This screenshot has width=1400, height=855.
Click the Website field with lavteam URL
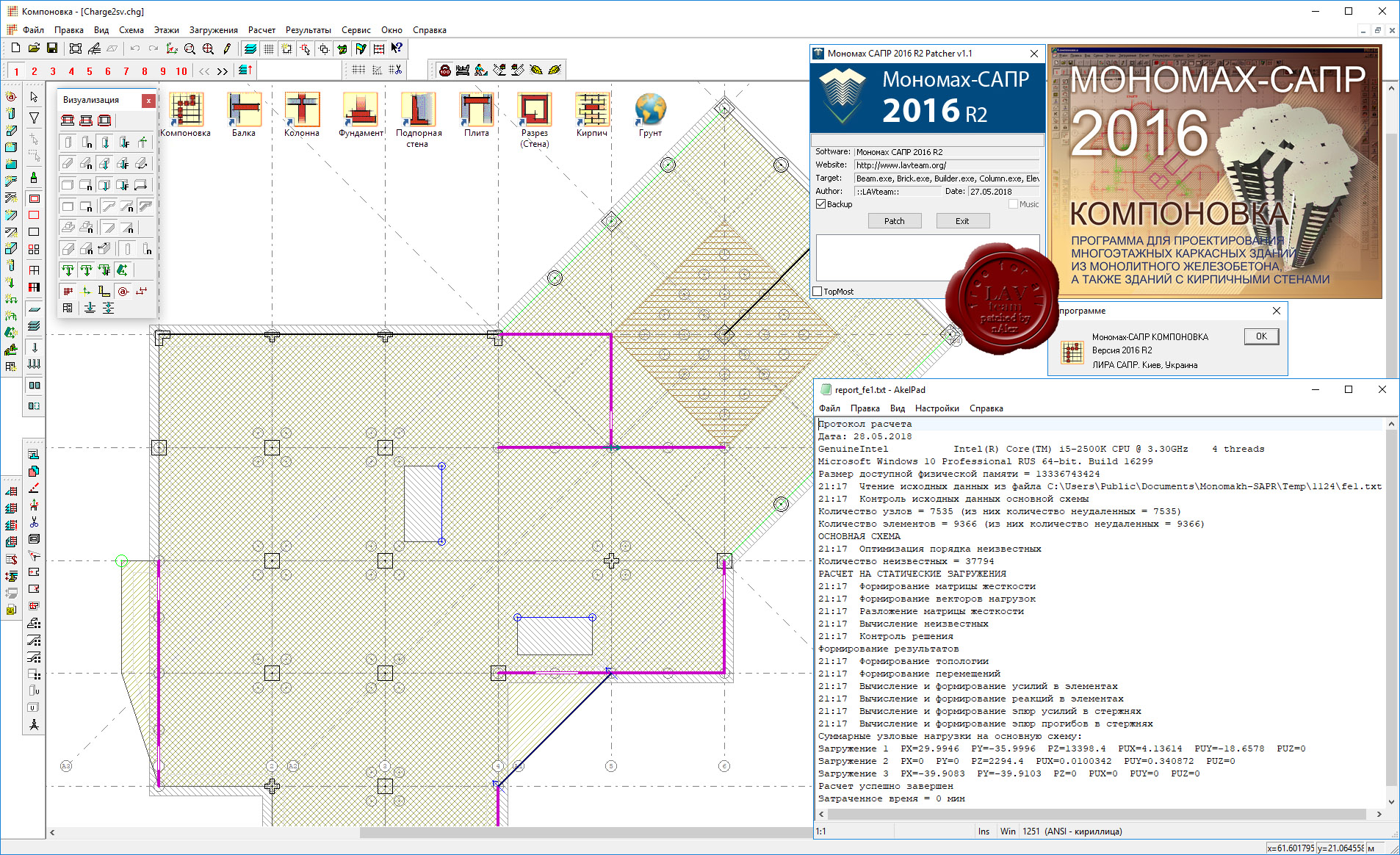tap(947, 165)
